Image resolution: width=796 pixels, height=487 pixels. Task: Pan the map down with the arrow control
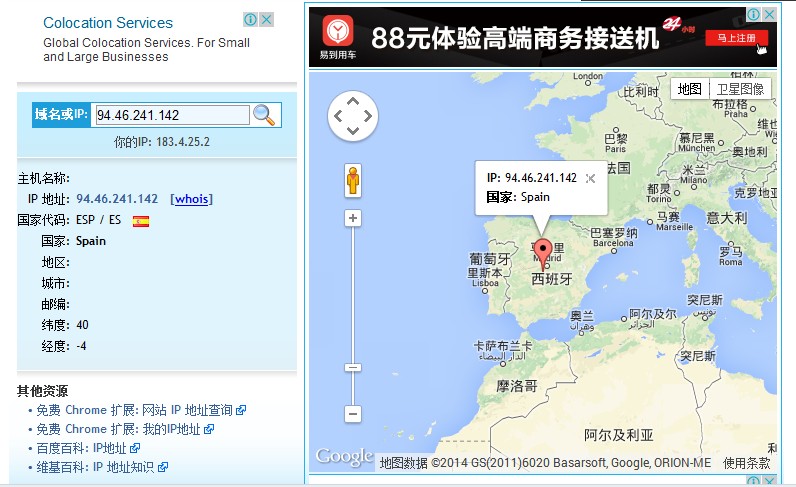coord(353,131)
